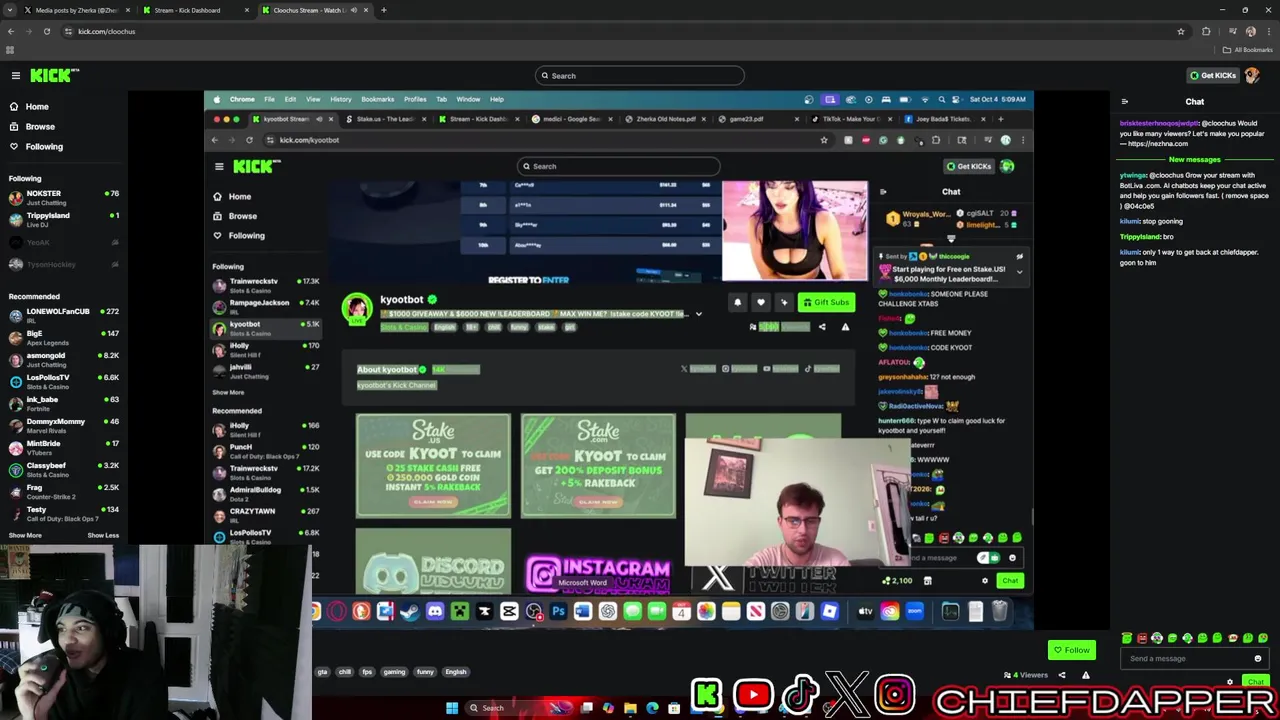Unpin the pinned Stake.US chat message
The image size is (1280, 720).
1019,256
